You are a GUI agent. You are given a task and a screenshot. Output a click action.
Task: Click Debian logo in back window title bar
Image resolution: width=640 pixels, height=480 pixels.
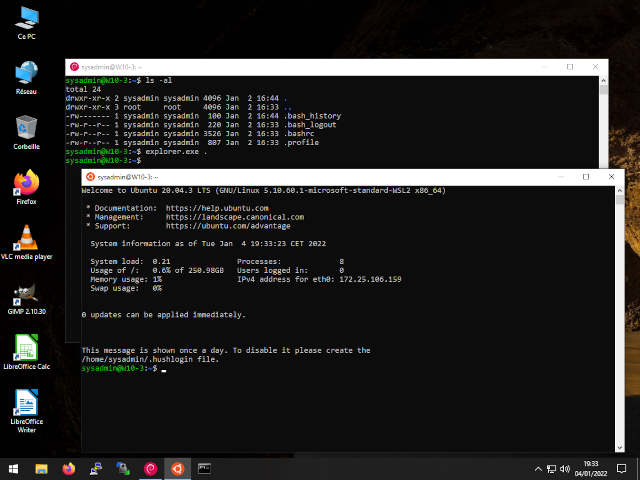(x=74, y=67)
